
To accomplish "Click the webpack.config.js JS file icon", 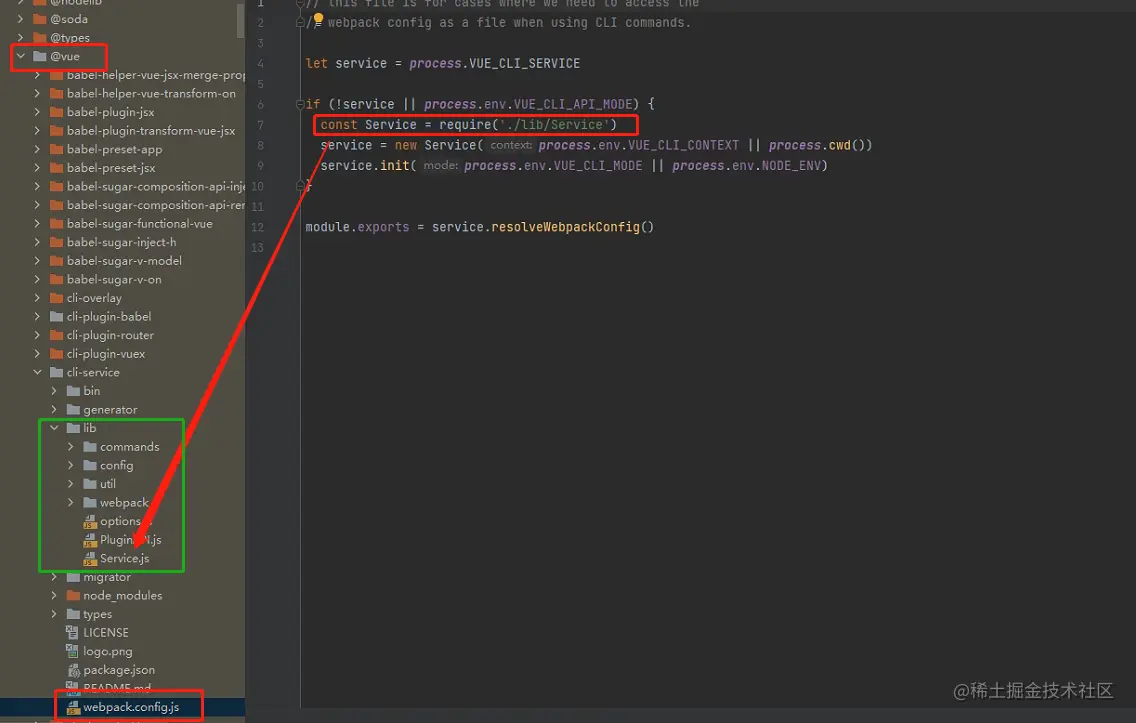I will tap(72, 708).
